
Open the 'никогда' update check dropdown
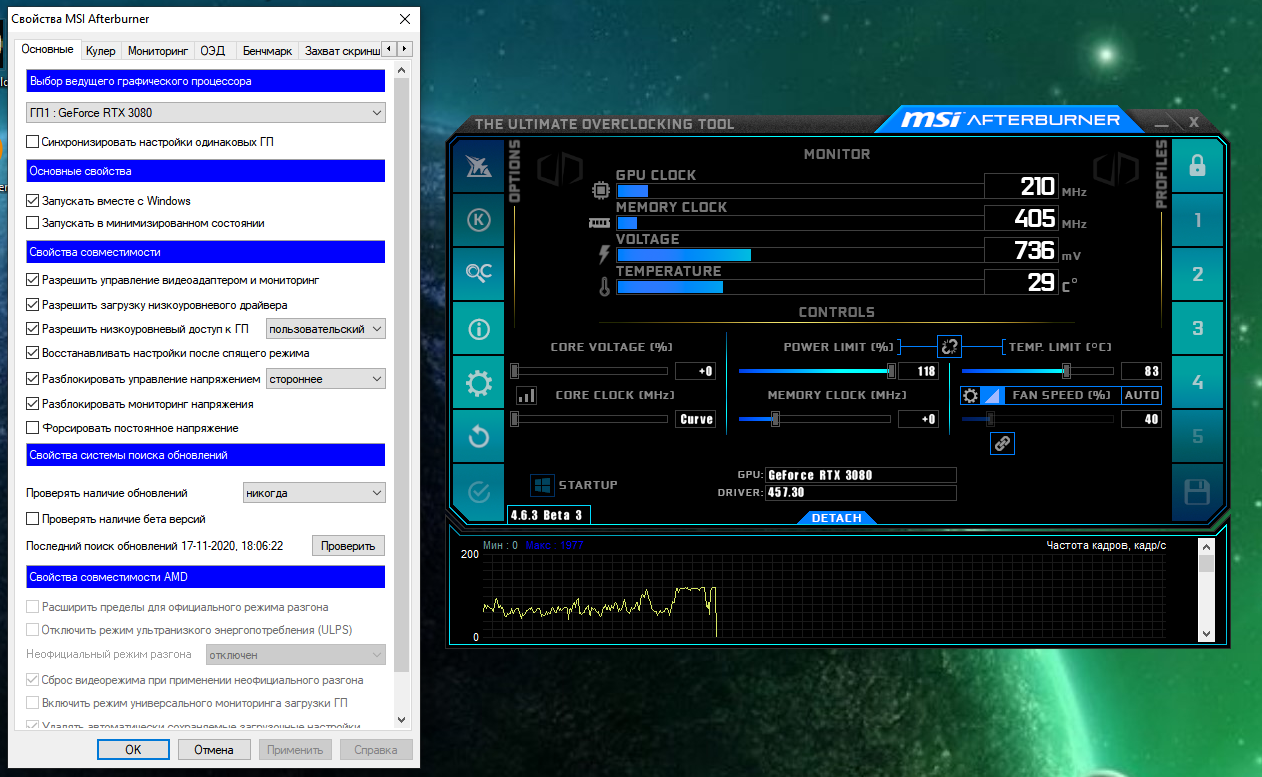tap(314, 493)
